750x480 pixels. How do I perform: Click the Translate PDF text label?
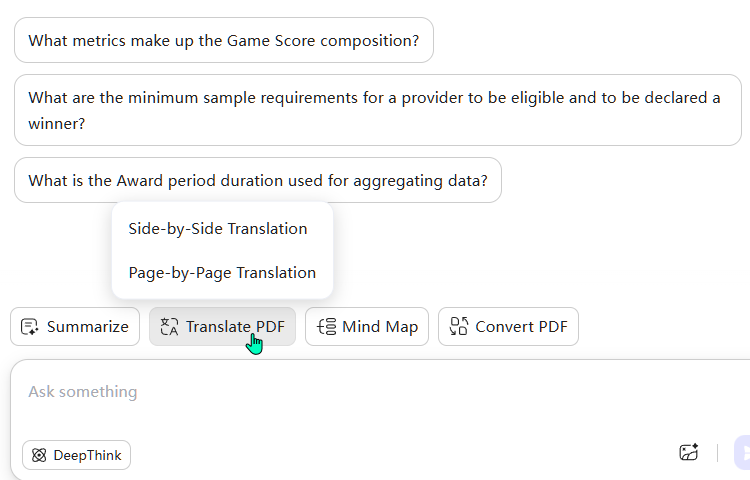point(235,327)
